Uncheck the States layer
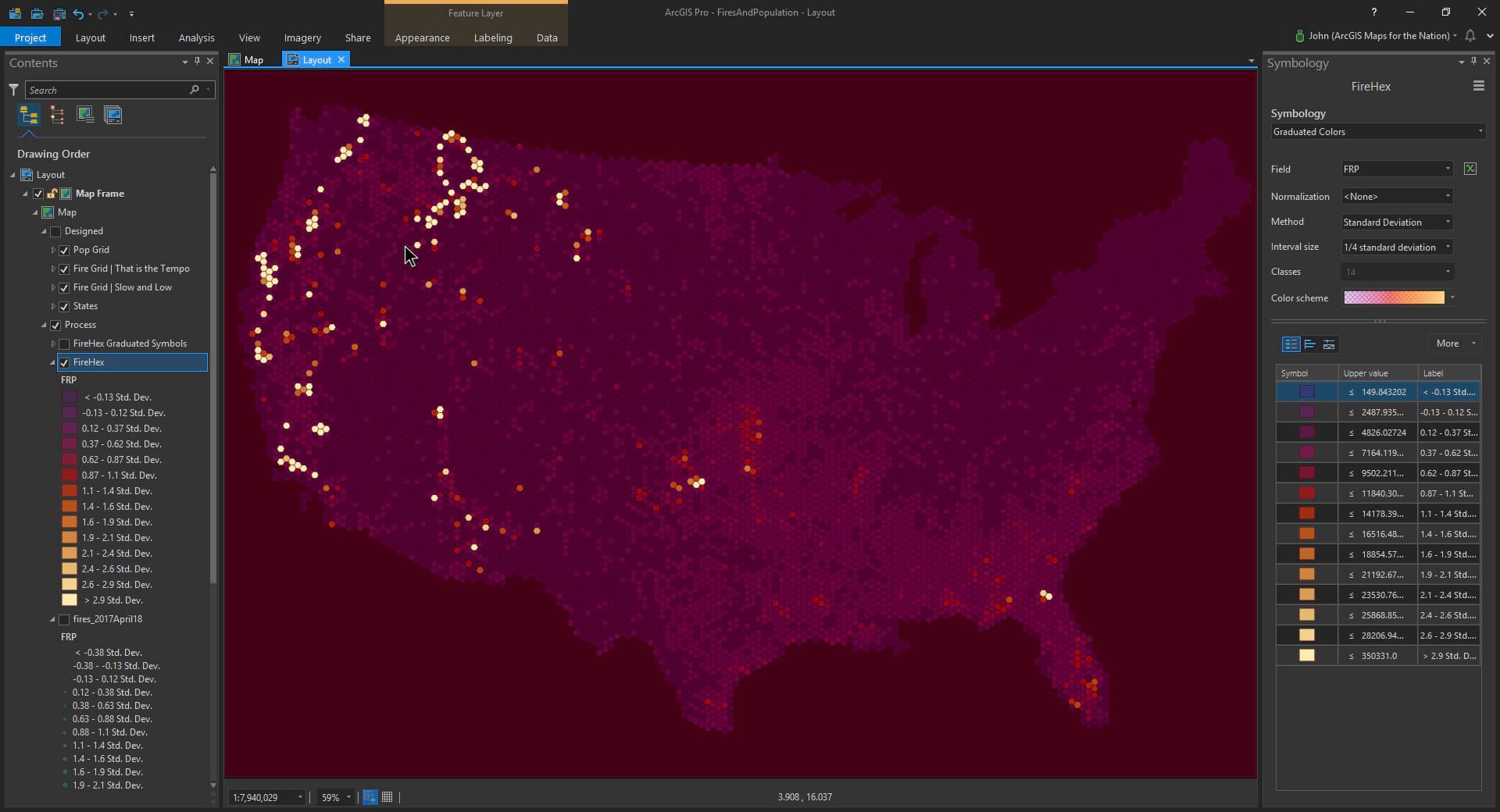Screen dimensions: 1500x812 coord(64,306)
